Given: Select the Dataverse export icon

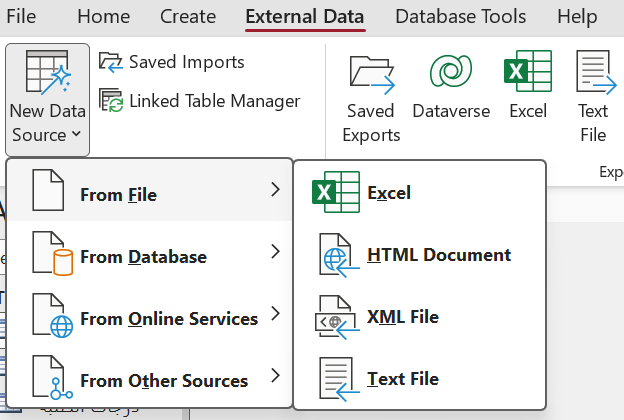Looking at the screenshot, I should [451, 71].
